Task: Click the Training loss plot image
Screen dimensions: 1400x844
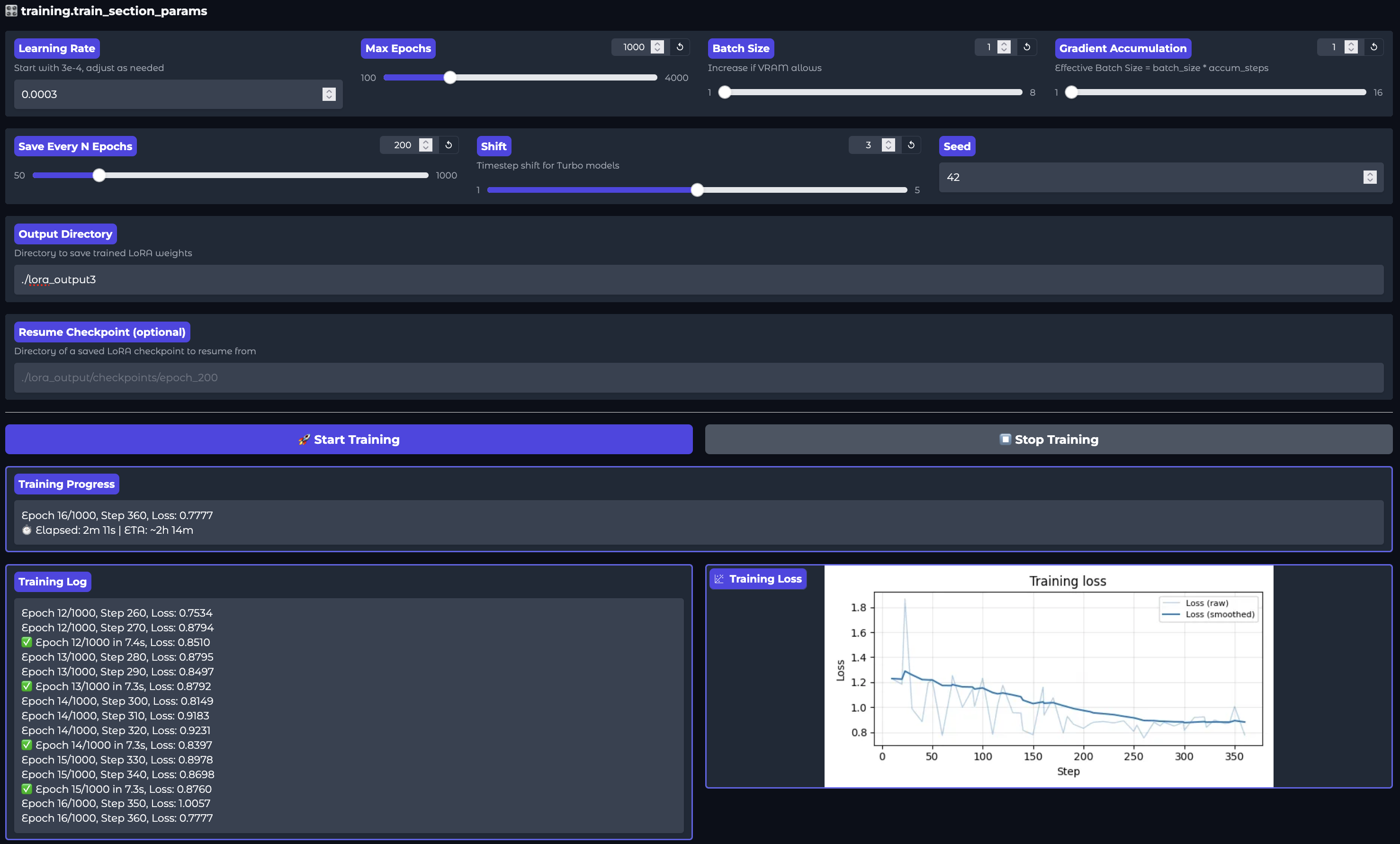Action: coord(1048,676)
